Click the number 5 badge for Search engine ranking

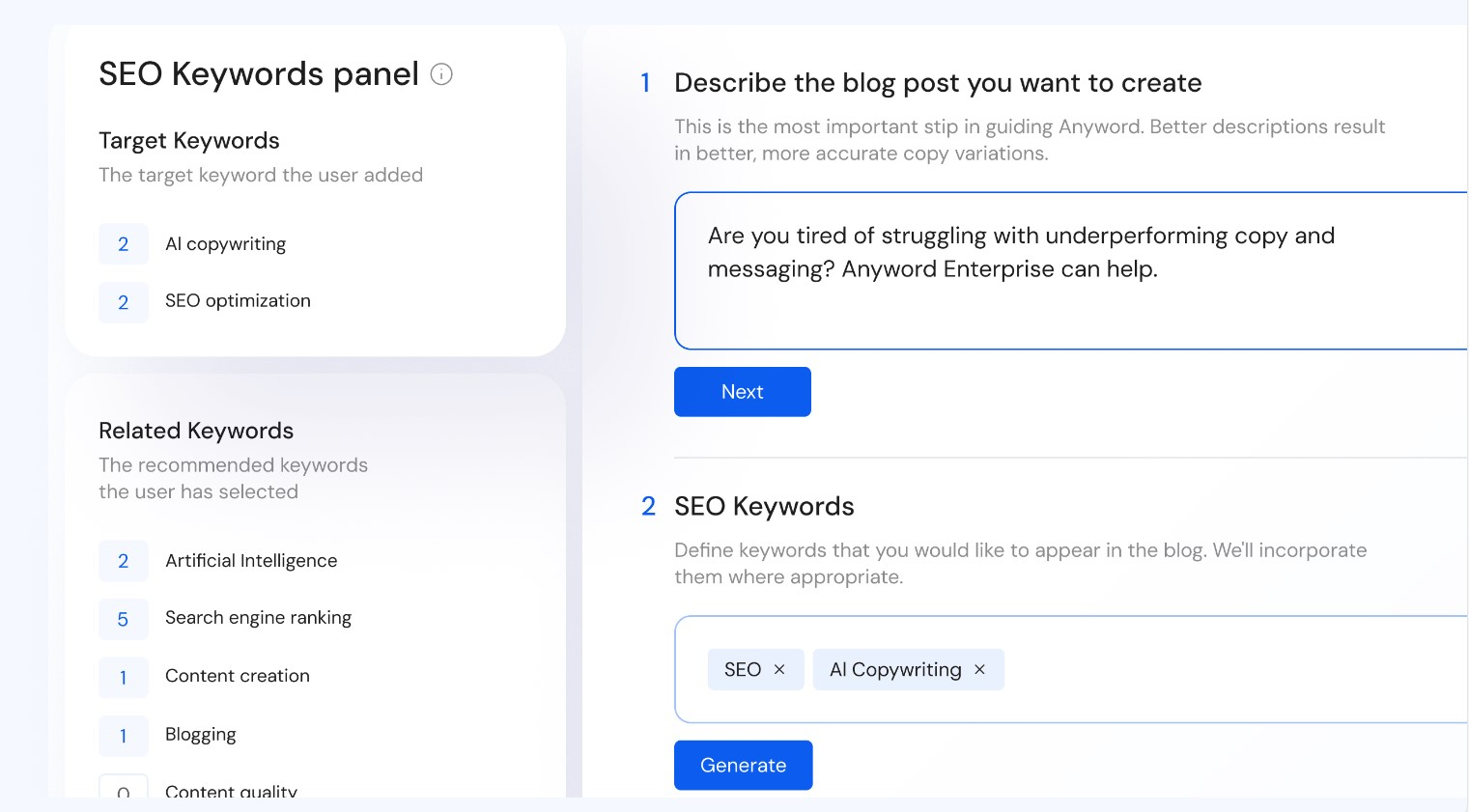[x=124, y=619]
